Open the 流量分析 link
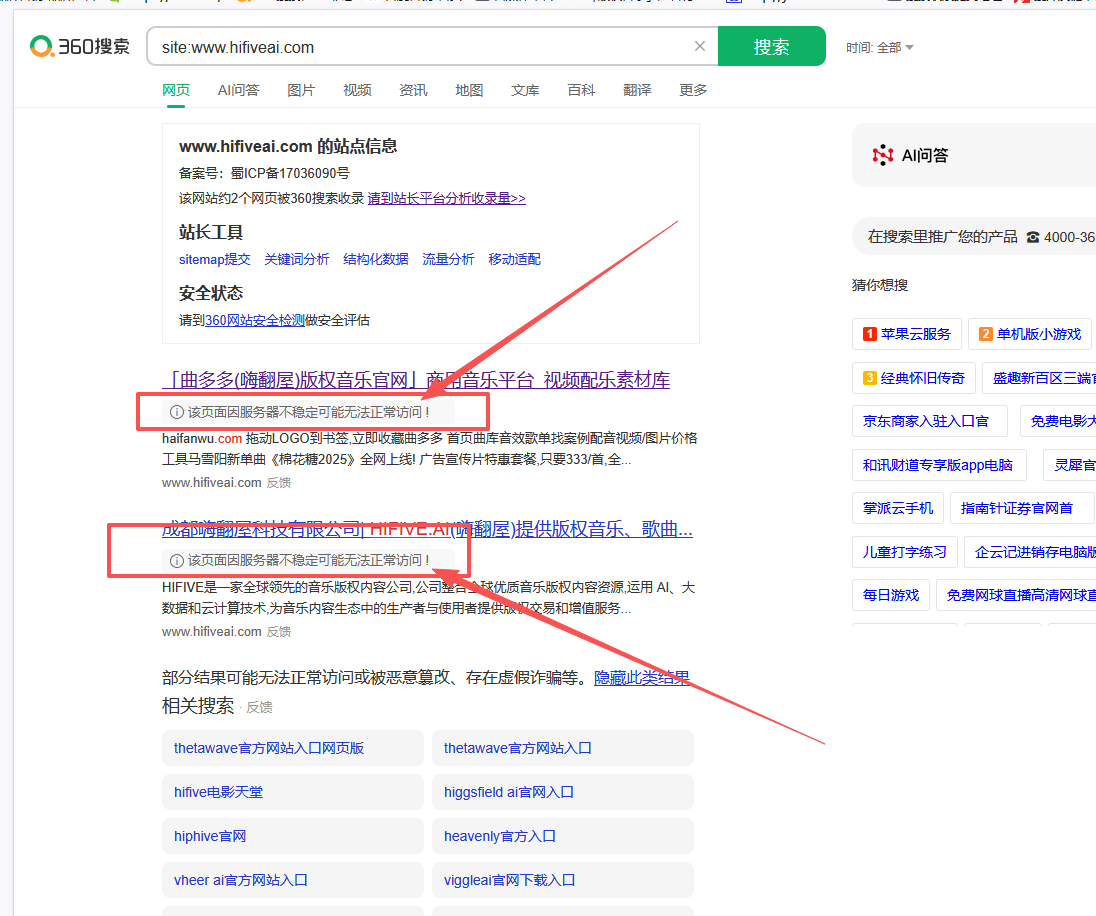The height and width of the screenshot is (916, 1096). pos(448,259)
